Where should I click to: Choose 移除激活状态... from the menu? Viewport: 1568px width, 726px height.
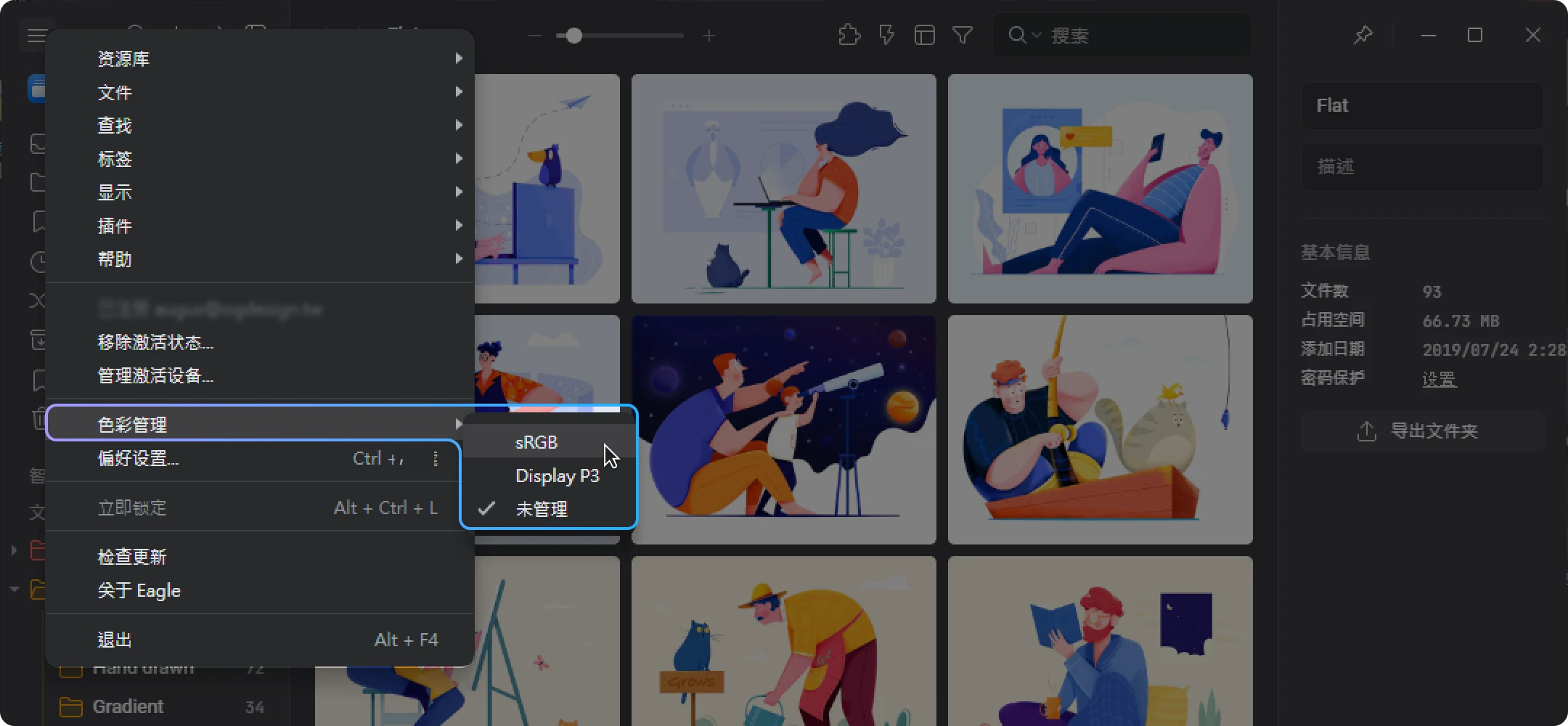tap(260, 342)
